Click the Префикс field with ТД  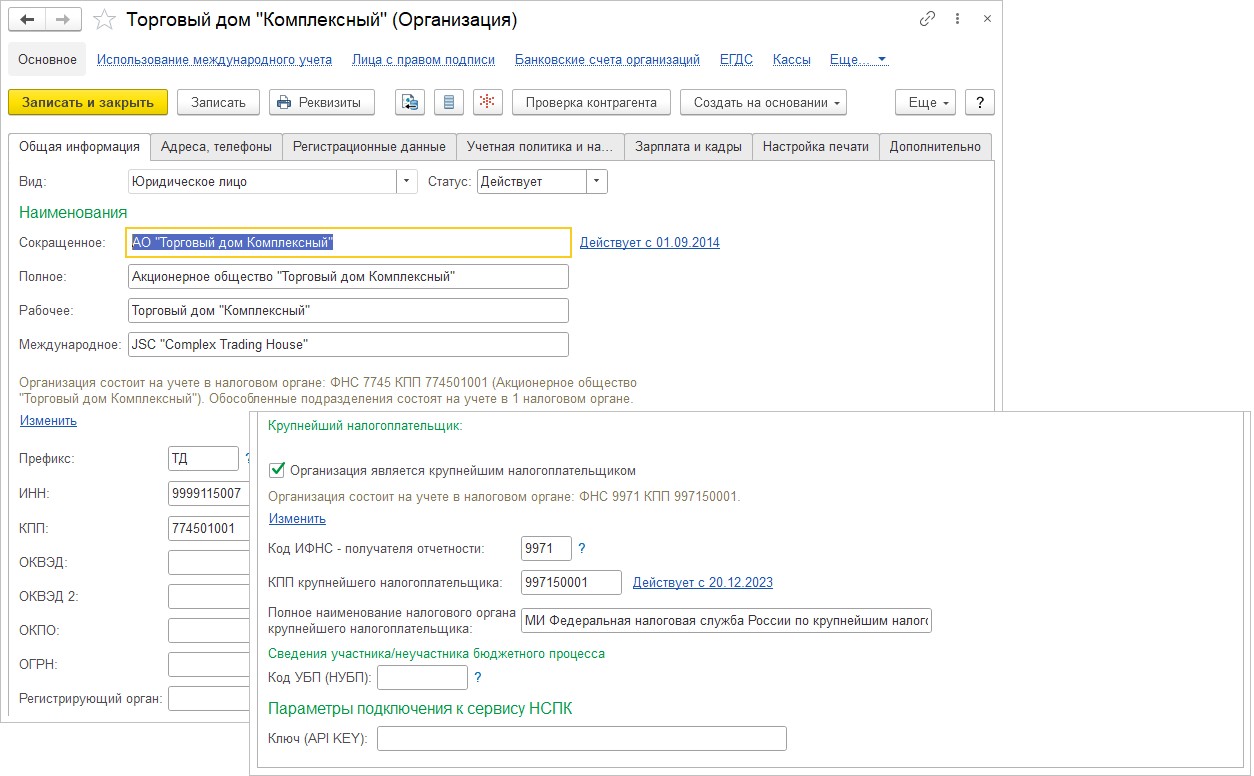(x=204, y=458)
